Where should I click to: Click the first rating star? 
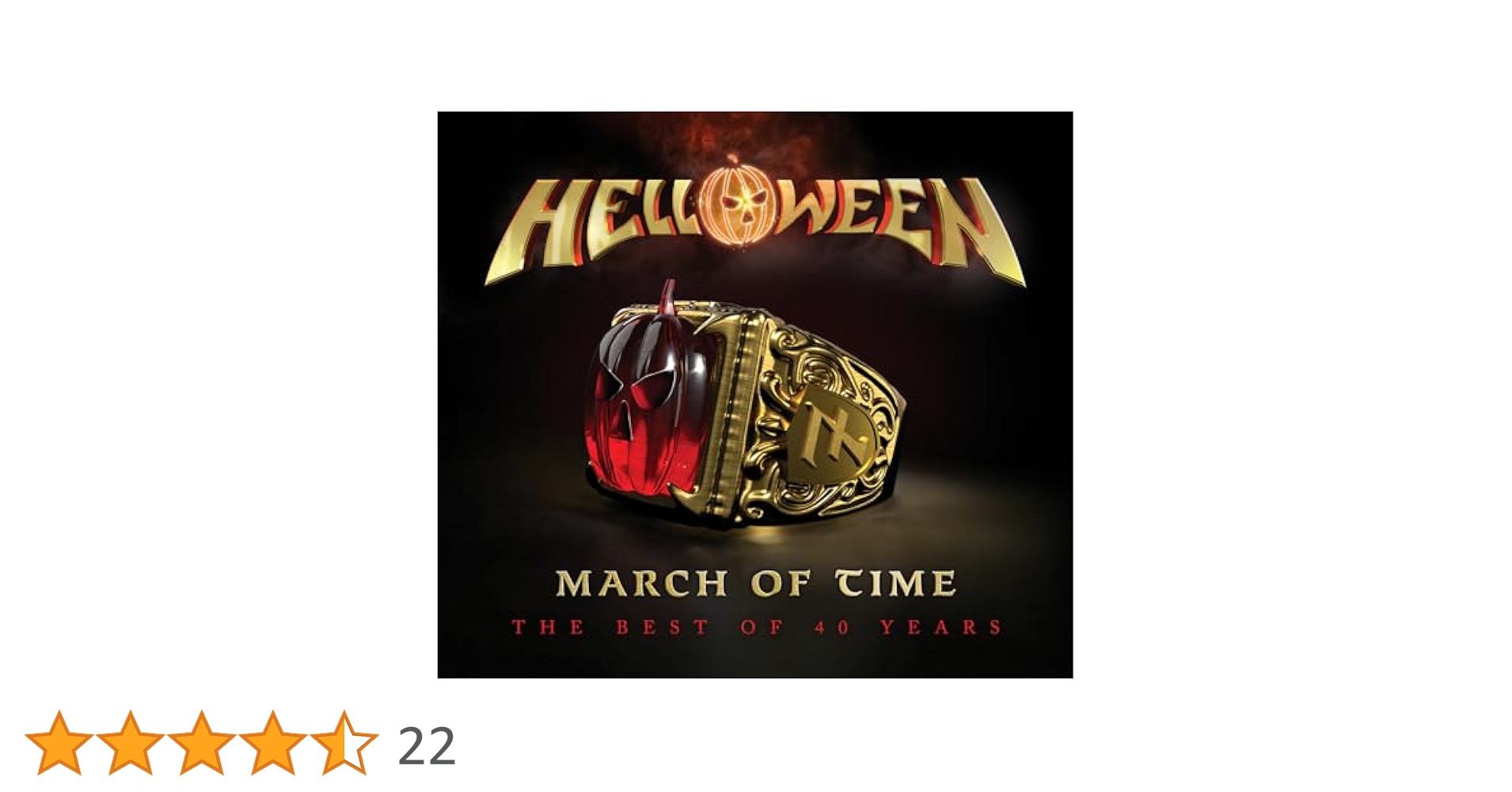[x=59, y=742]
